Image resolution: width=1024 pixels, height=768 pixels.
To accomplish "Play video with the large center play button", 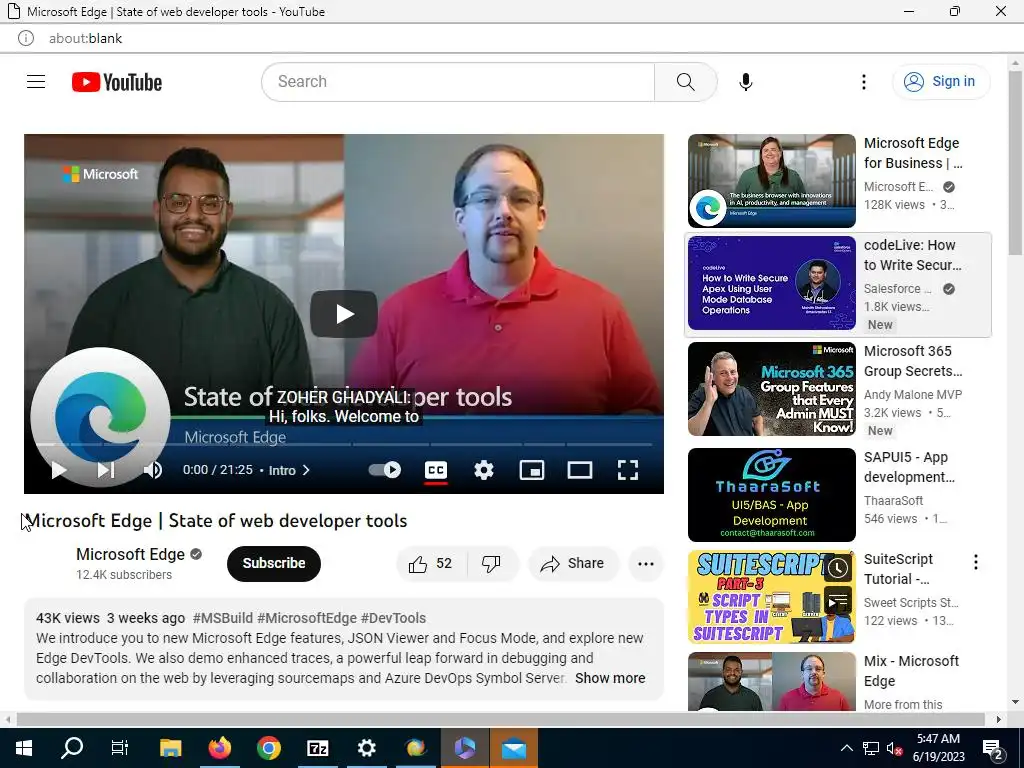I will click(344, 314).
